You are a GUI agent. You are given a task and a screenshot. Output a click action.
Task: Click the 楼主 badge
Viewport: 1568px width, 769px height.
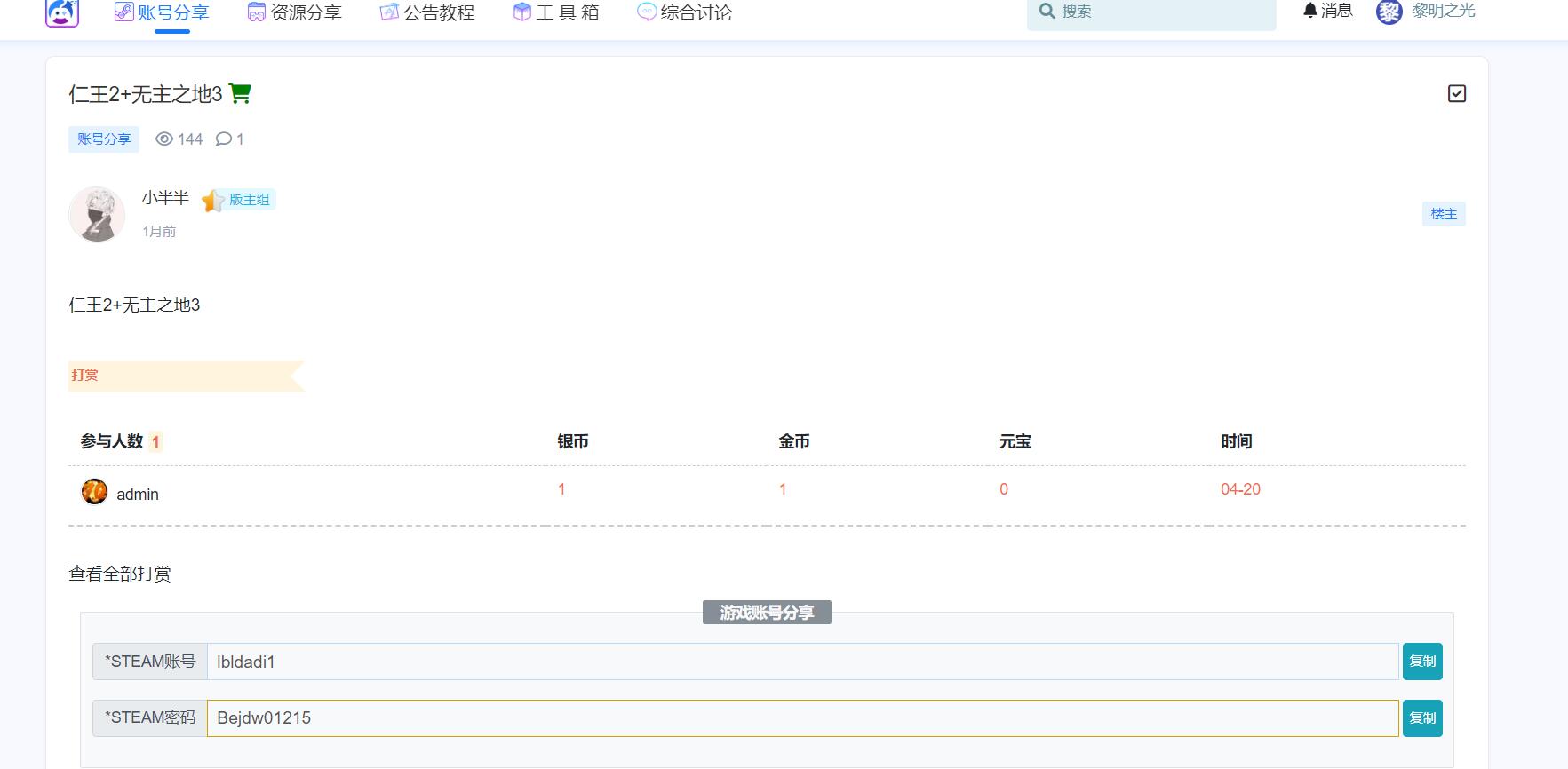1444,214
